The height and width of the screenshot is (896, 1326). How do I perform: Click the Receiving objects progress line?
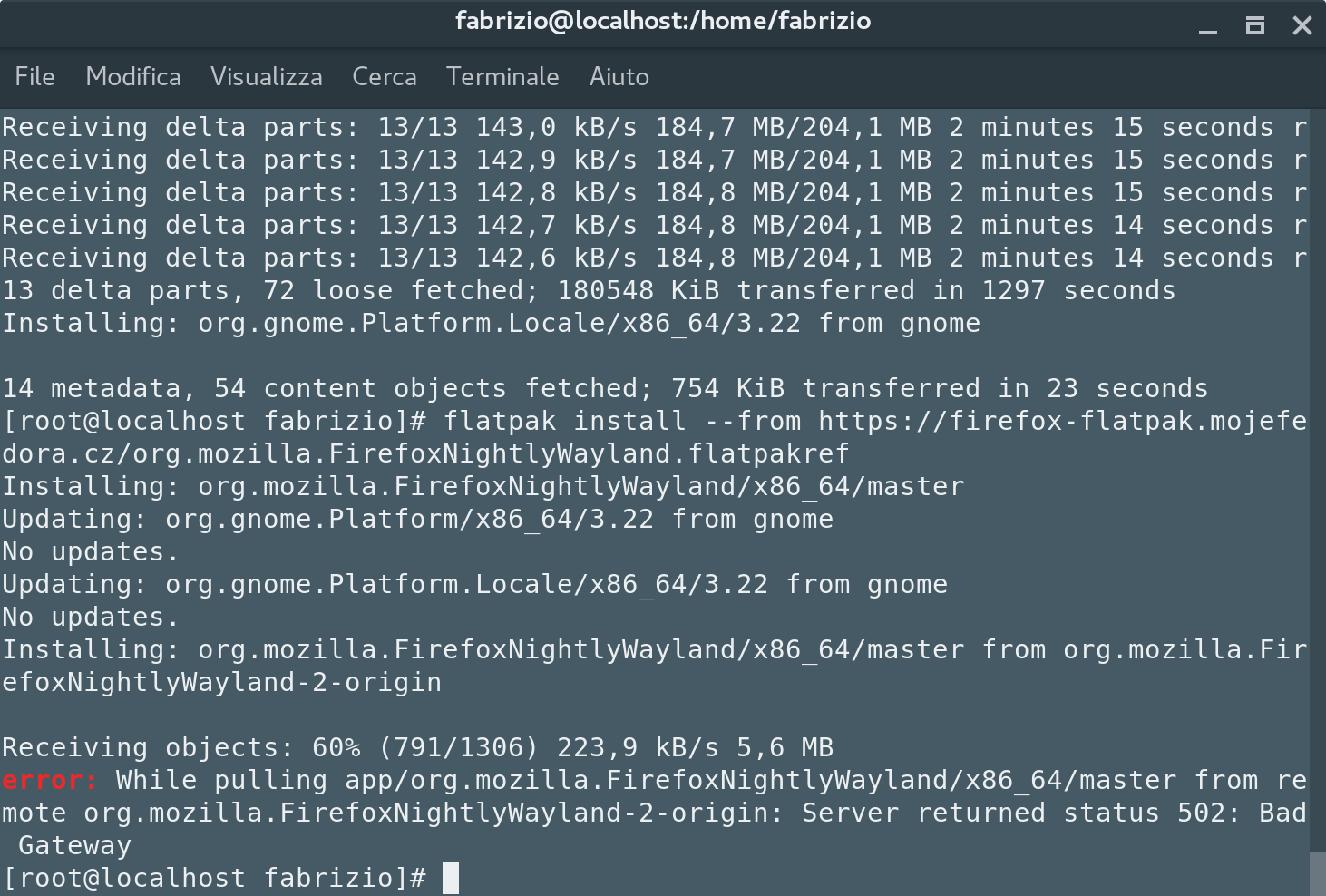tap(417, 747)
